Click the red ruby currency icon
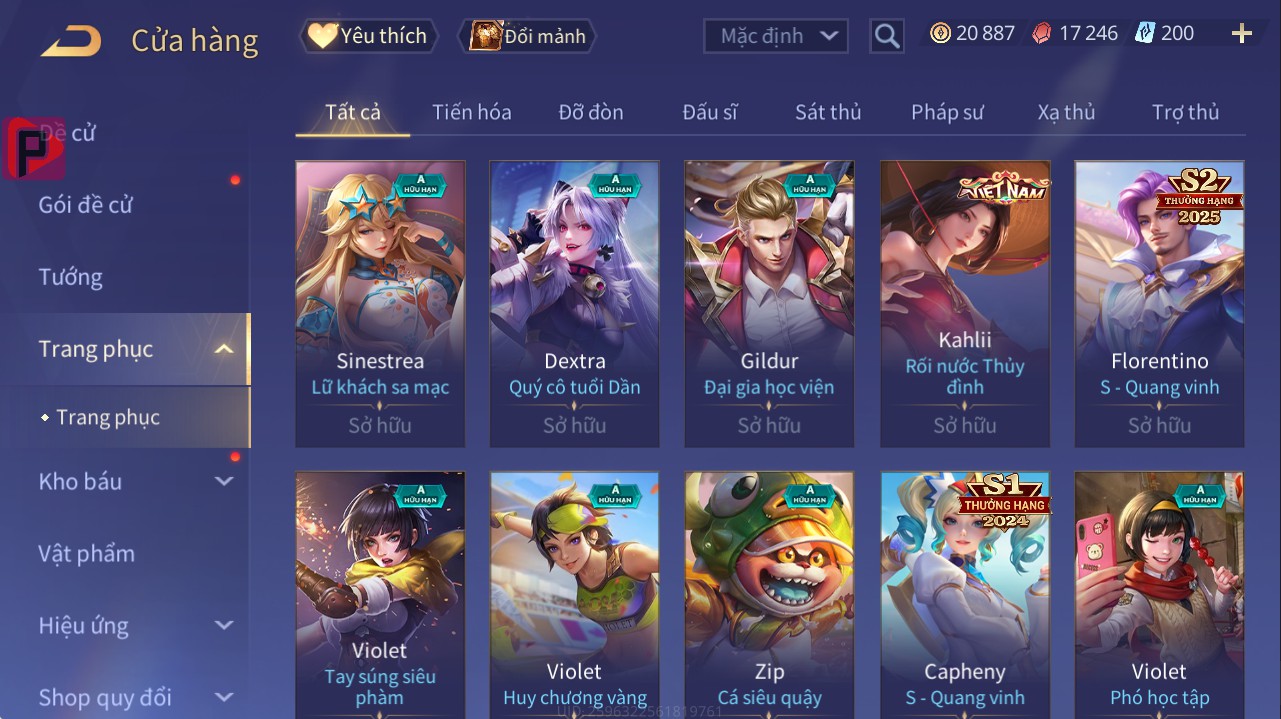1281x719 pixels. [x=1042, y=33]
